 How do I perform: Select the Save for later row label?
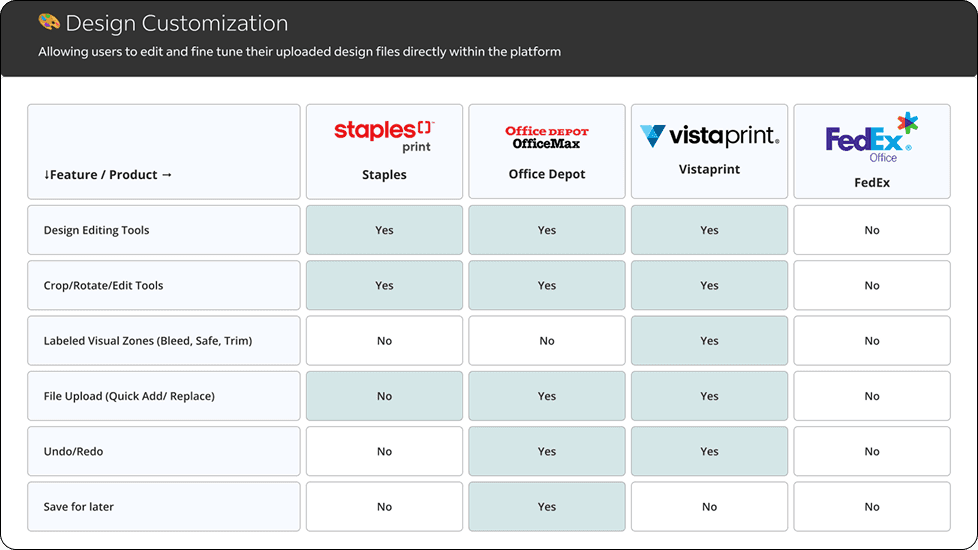point(163,506)
